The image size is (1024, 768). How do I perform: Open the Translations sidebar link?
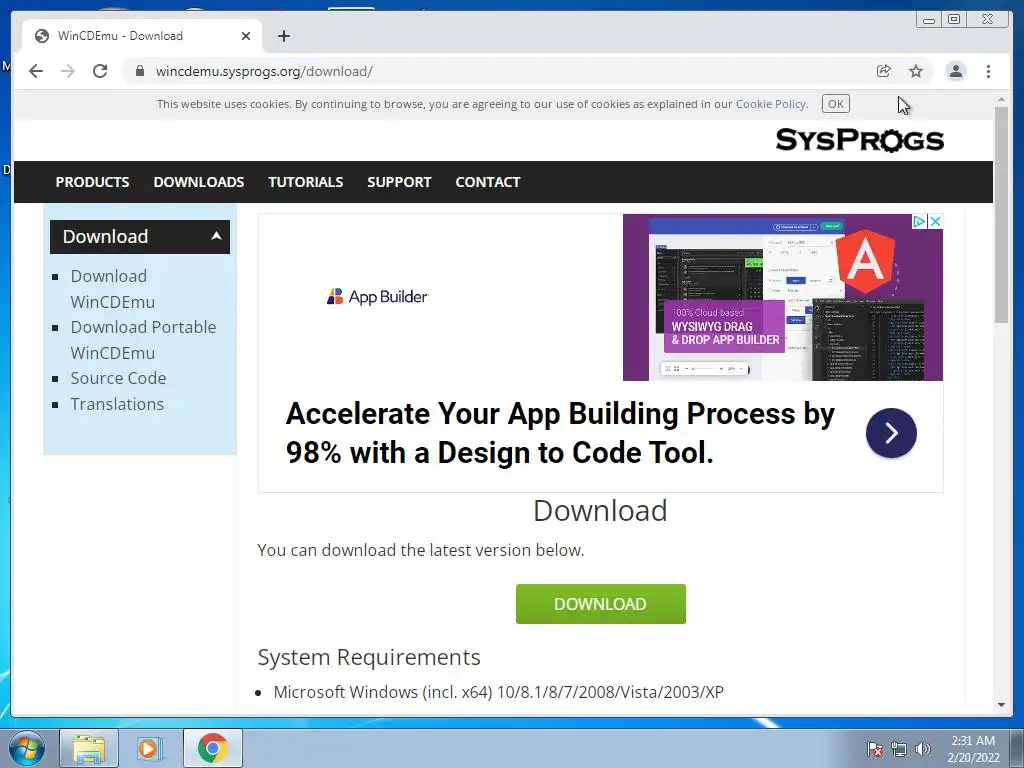117,404
